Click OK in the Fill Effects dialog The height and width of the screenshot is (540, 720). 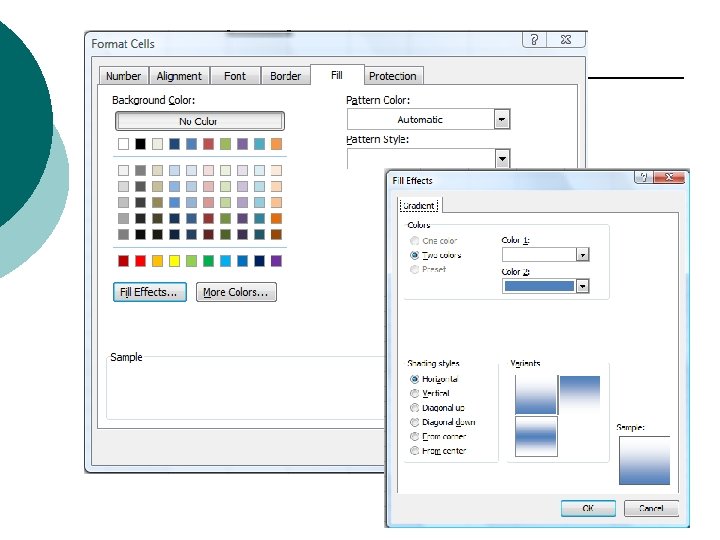(x=588, y=508)
